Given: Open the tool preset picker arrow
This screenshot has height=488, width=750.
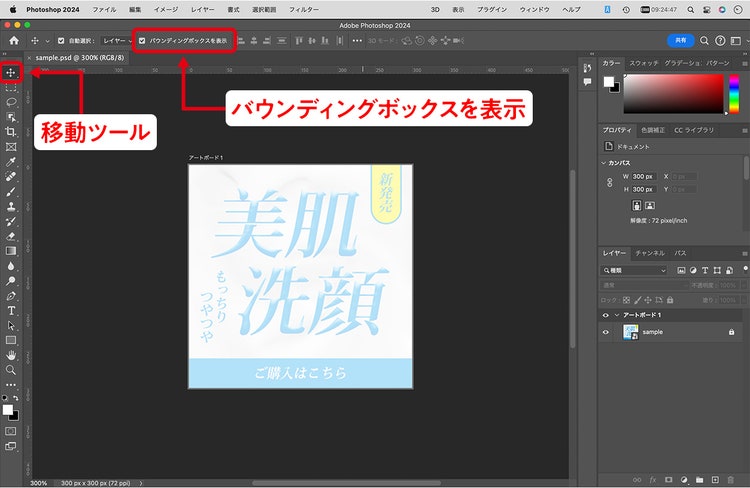Looking at the screenshot, I should tap(47, 41).
